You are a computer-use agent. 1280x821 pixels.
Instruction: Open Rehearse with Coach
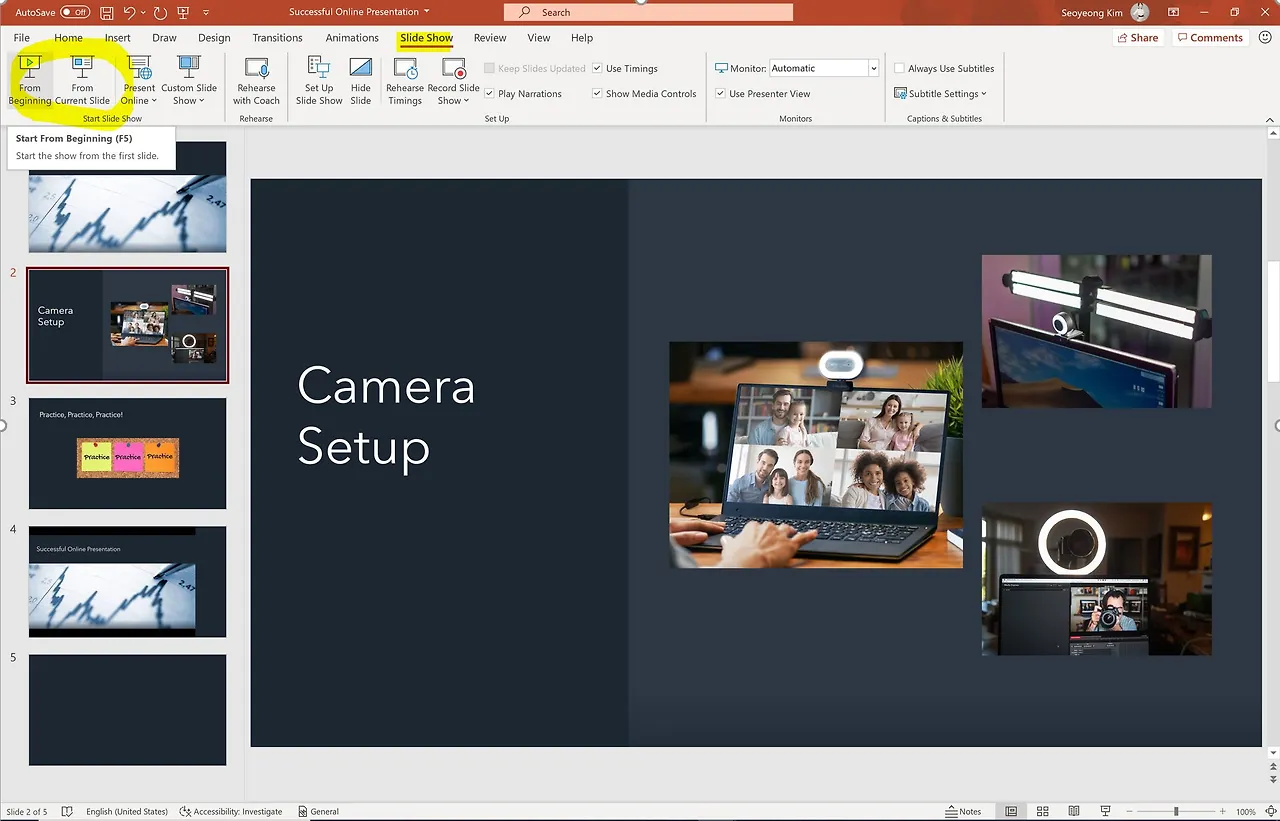pyautogui.click(x=256, y=80)
